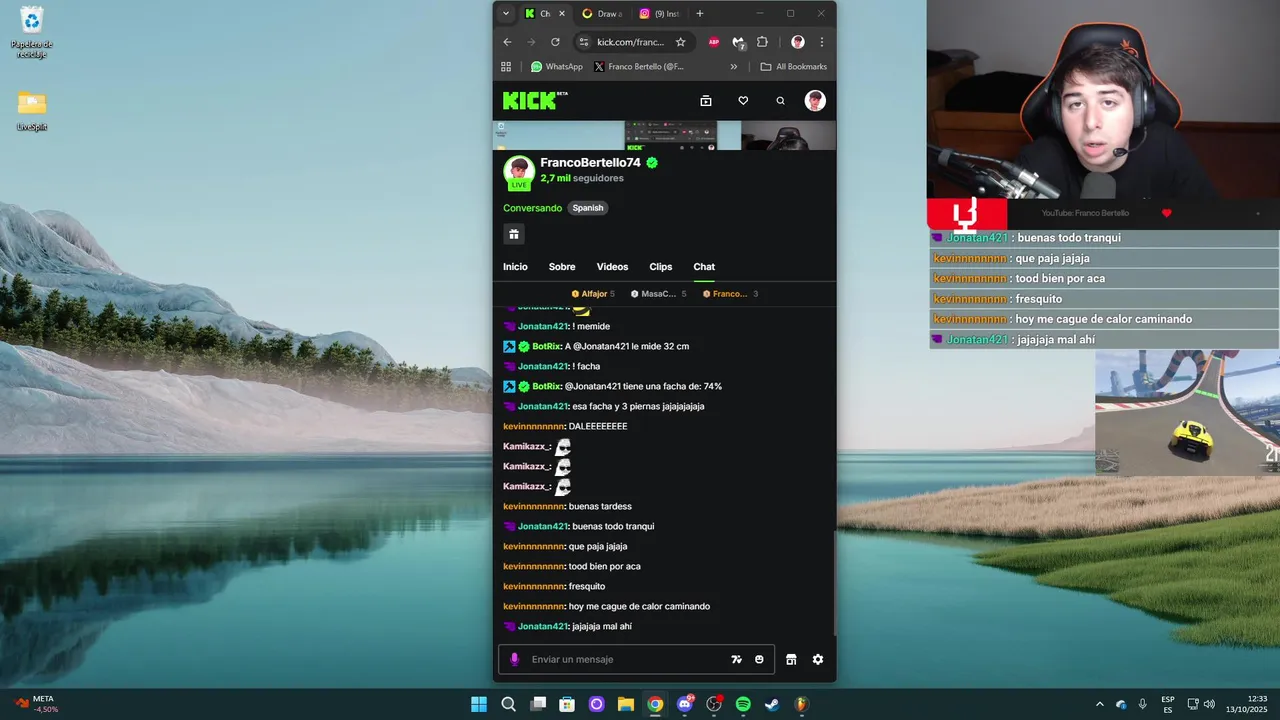Open Papelera de reciclaje desktop icon
1280x720 pixels.
click(32, 32)
